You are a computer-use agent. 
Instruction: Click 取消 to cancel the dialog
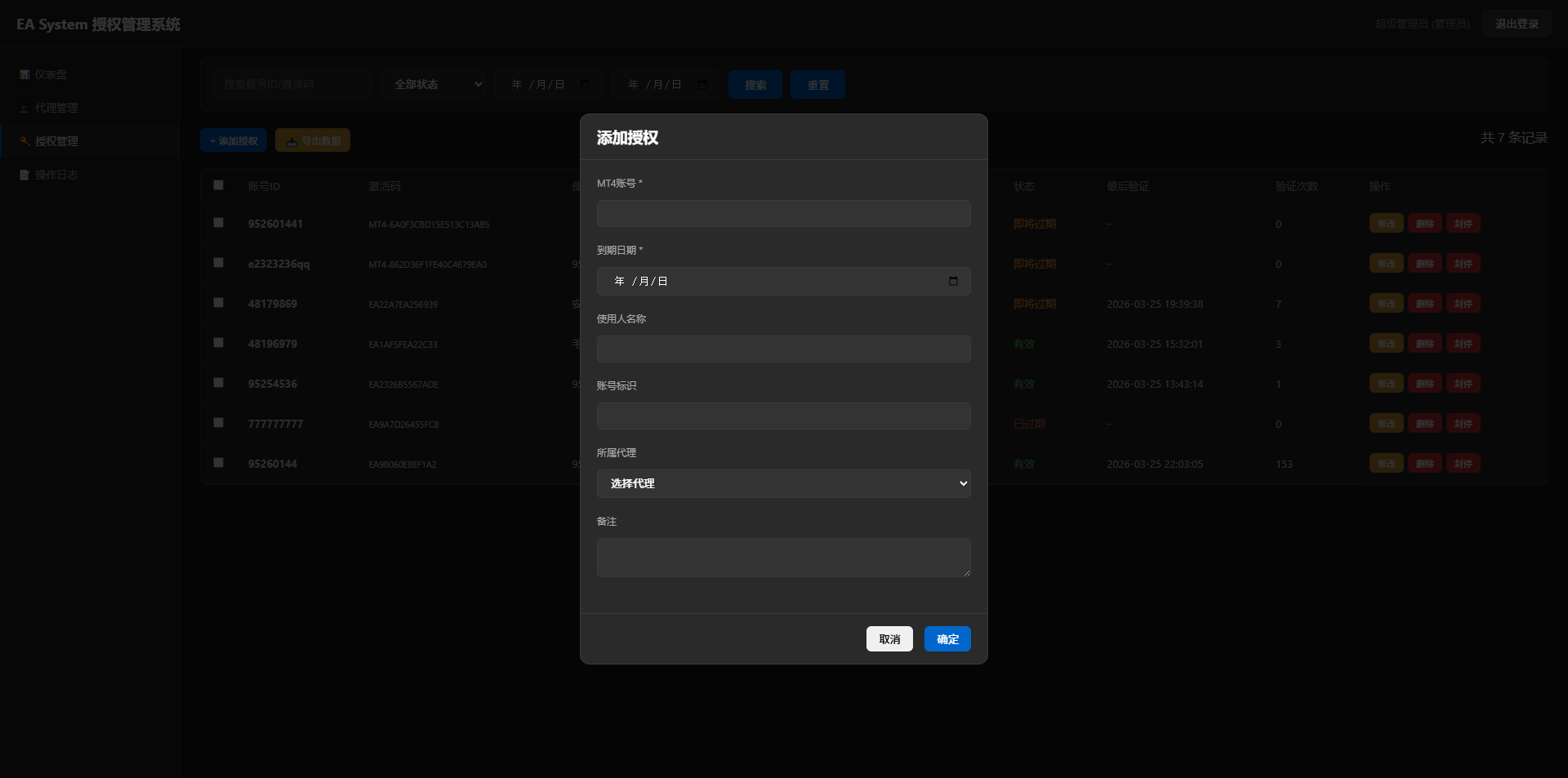(889, 639)
